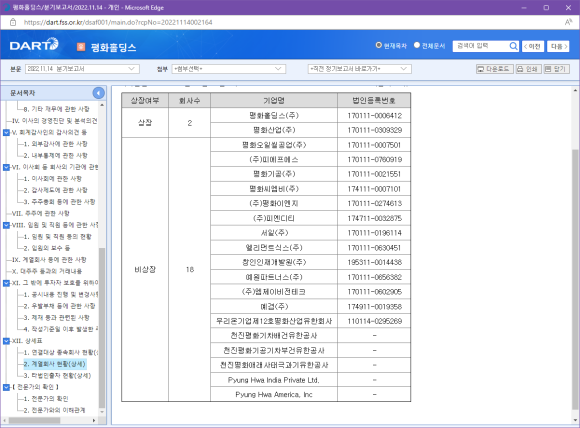Click the 법인등록번호 column header
Viewport: 580px width, 428px height.
[x=374, y=100]
